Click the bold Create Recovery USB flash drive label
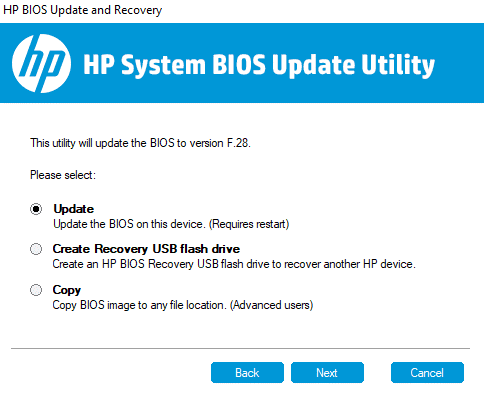 pos(146,249)
